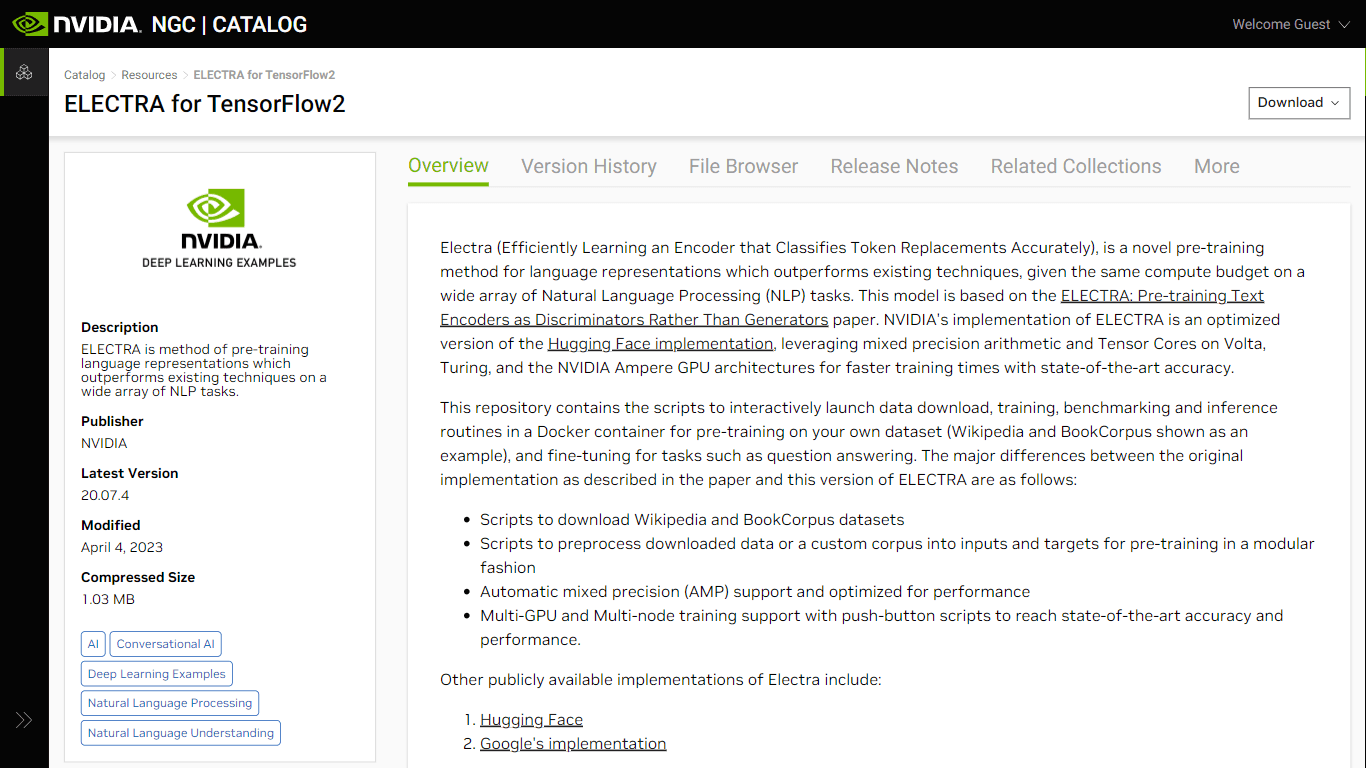Click the ELECTRA for TensorFlow2 page heading

coord(205,104)
